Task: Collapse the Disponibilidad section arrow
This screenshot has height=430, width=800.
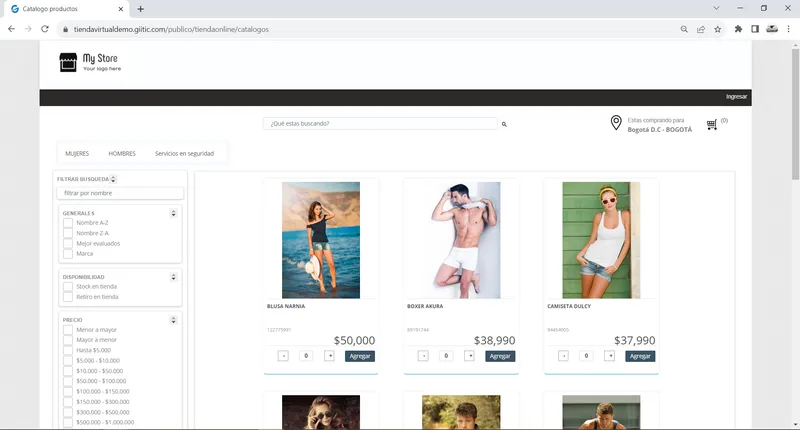Action: (x=173, y=277)
